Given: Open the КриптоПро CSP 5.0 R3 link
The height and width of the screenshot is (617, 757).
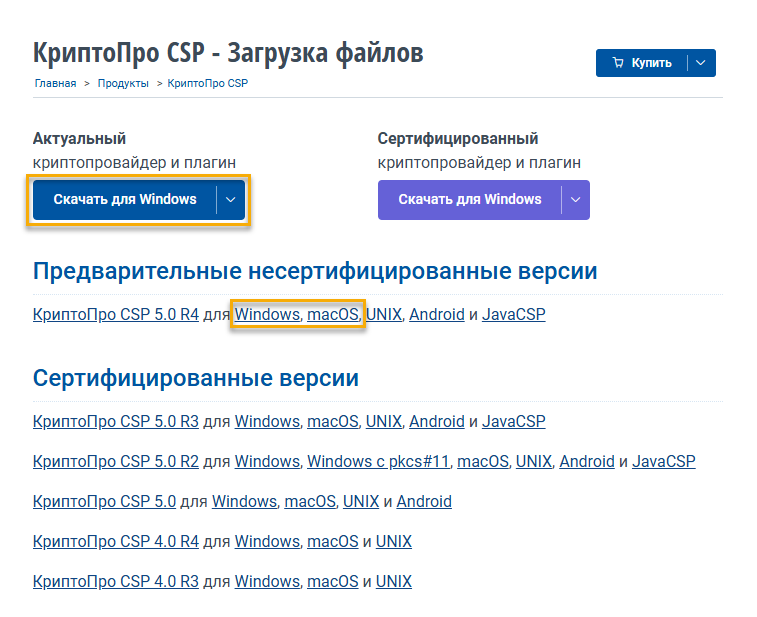Looking at the screenshot, I should [x=116, y=421].
